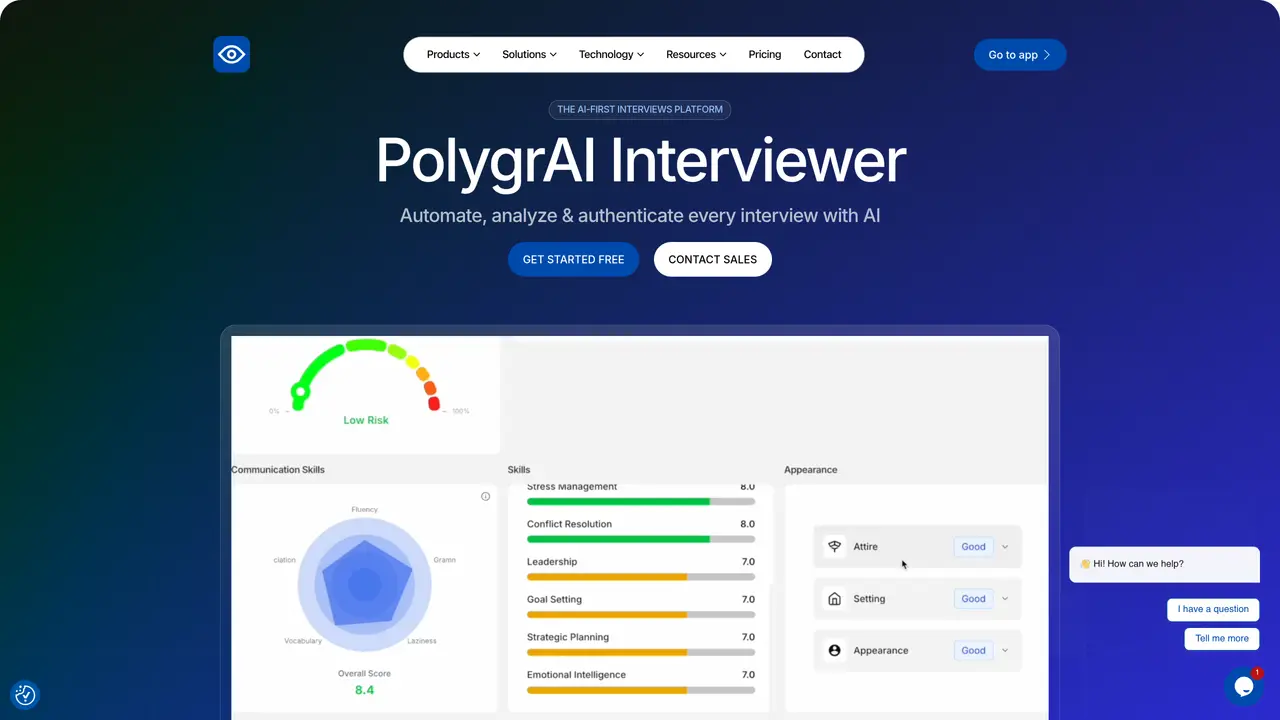Click the PolygrAI eye logo
This screenshot has height=720, width=1280.
click(231, 54)
